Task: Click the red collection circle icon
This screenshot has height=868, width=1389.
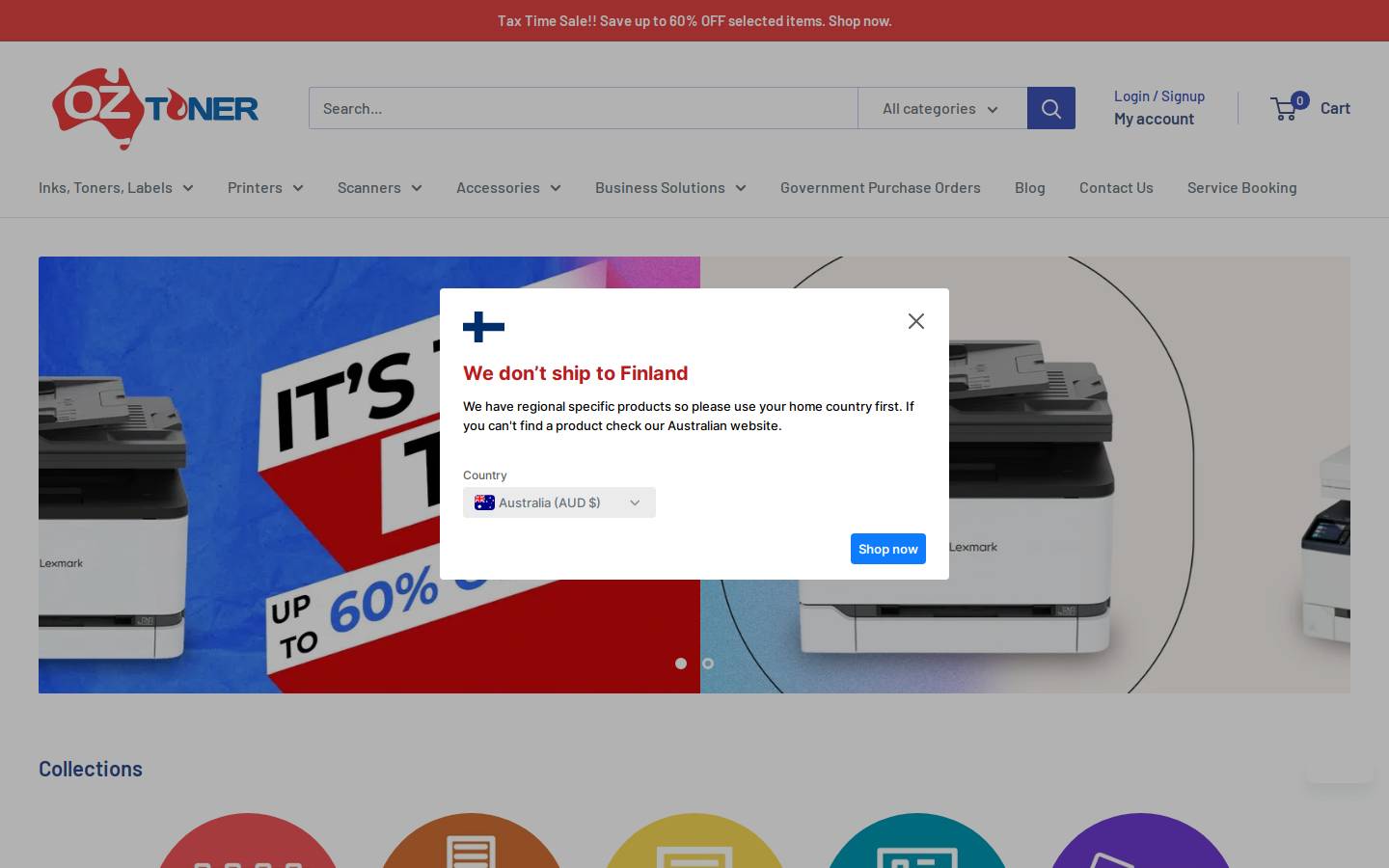Action: (x=248, y=841)
